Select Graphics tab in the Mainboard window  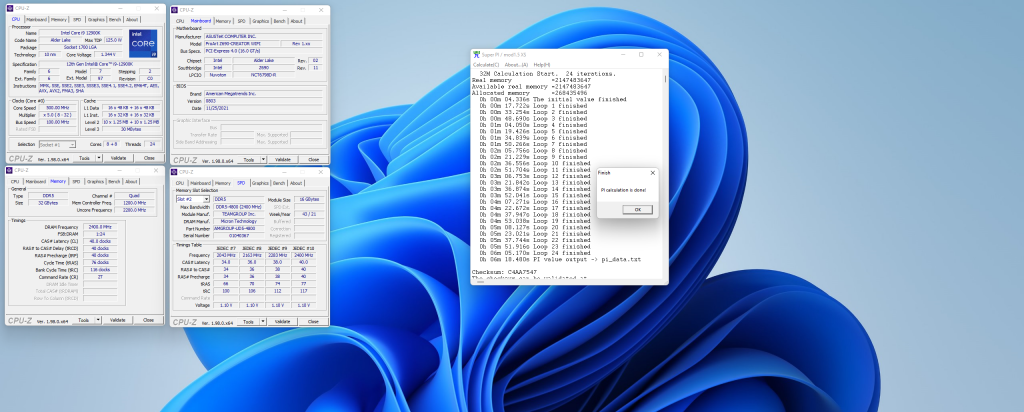(260, 19)
